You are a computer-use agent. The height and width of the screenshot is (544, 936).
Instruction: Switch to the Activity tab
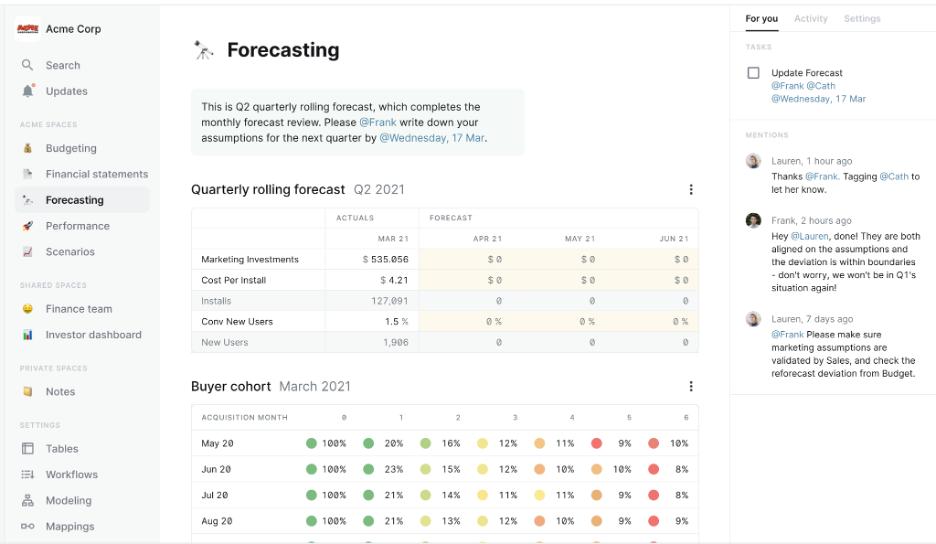coord(811,19)
